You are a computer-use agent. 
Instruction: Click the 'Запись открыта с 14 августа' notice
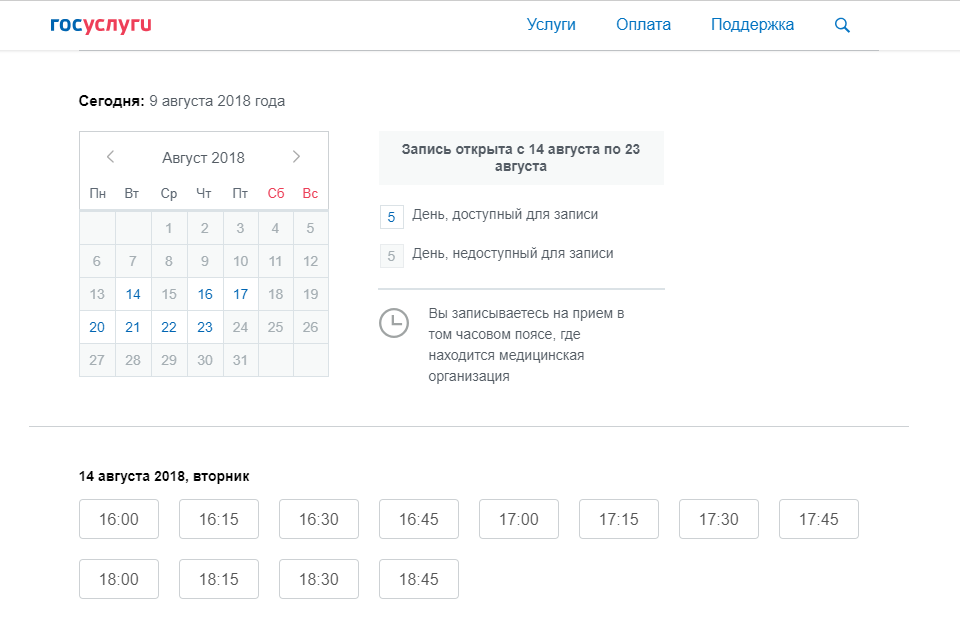click(521, 158)
